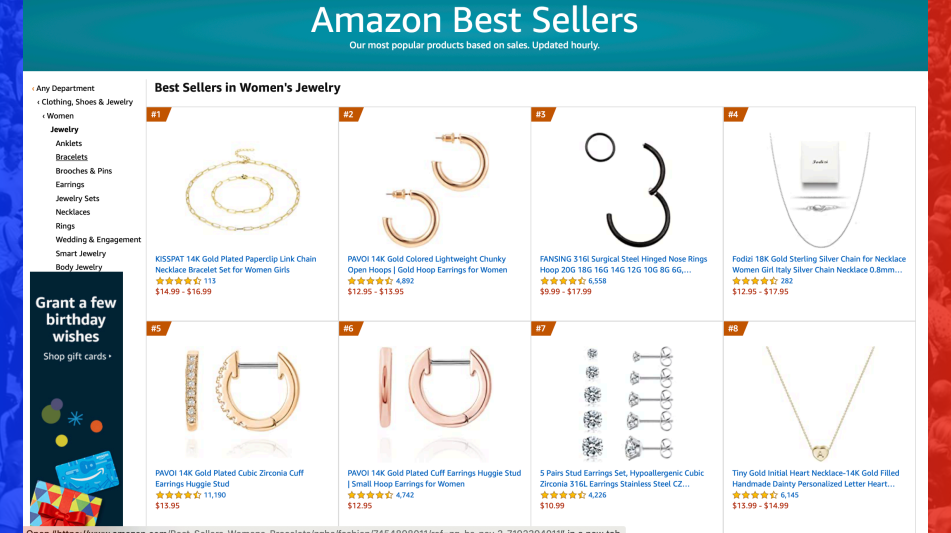This screenshot has width=951, height=533.
Task: Click star rating of Fodizi silver chain
Action: 755,281
